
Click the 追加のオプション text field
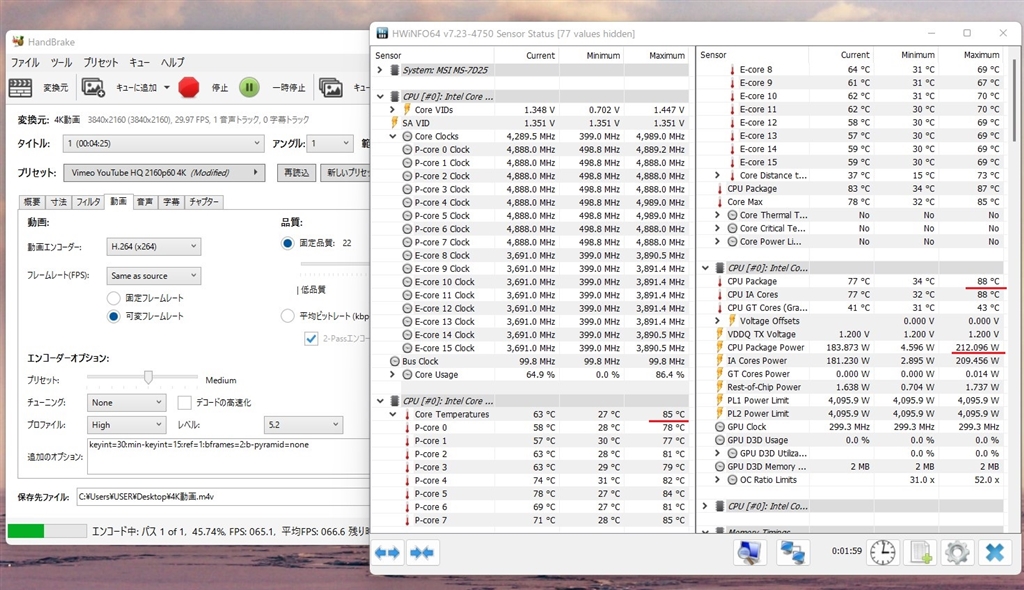coord(229,455)
